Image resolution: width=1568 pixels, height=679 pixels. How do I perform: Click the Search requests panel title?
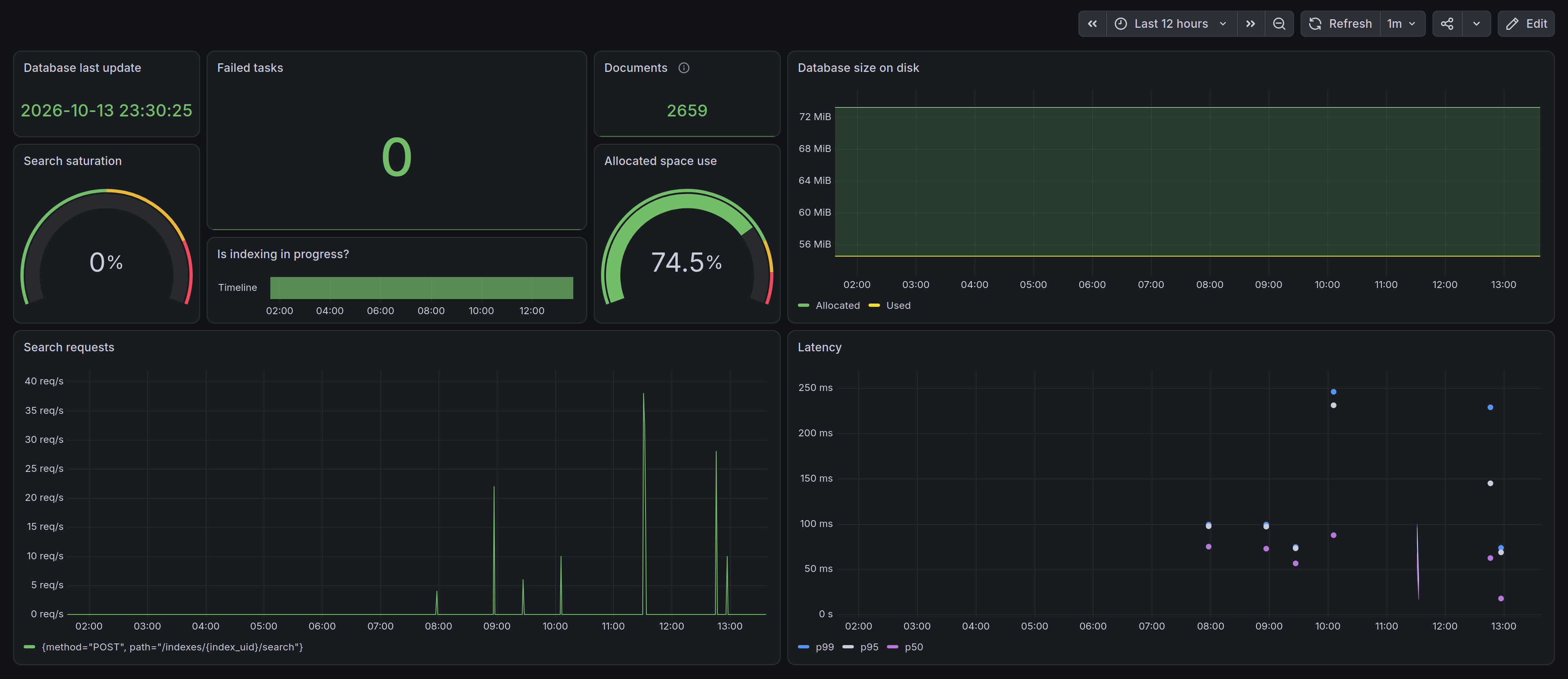click(69, 347)
